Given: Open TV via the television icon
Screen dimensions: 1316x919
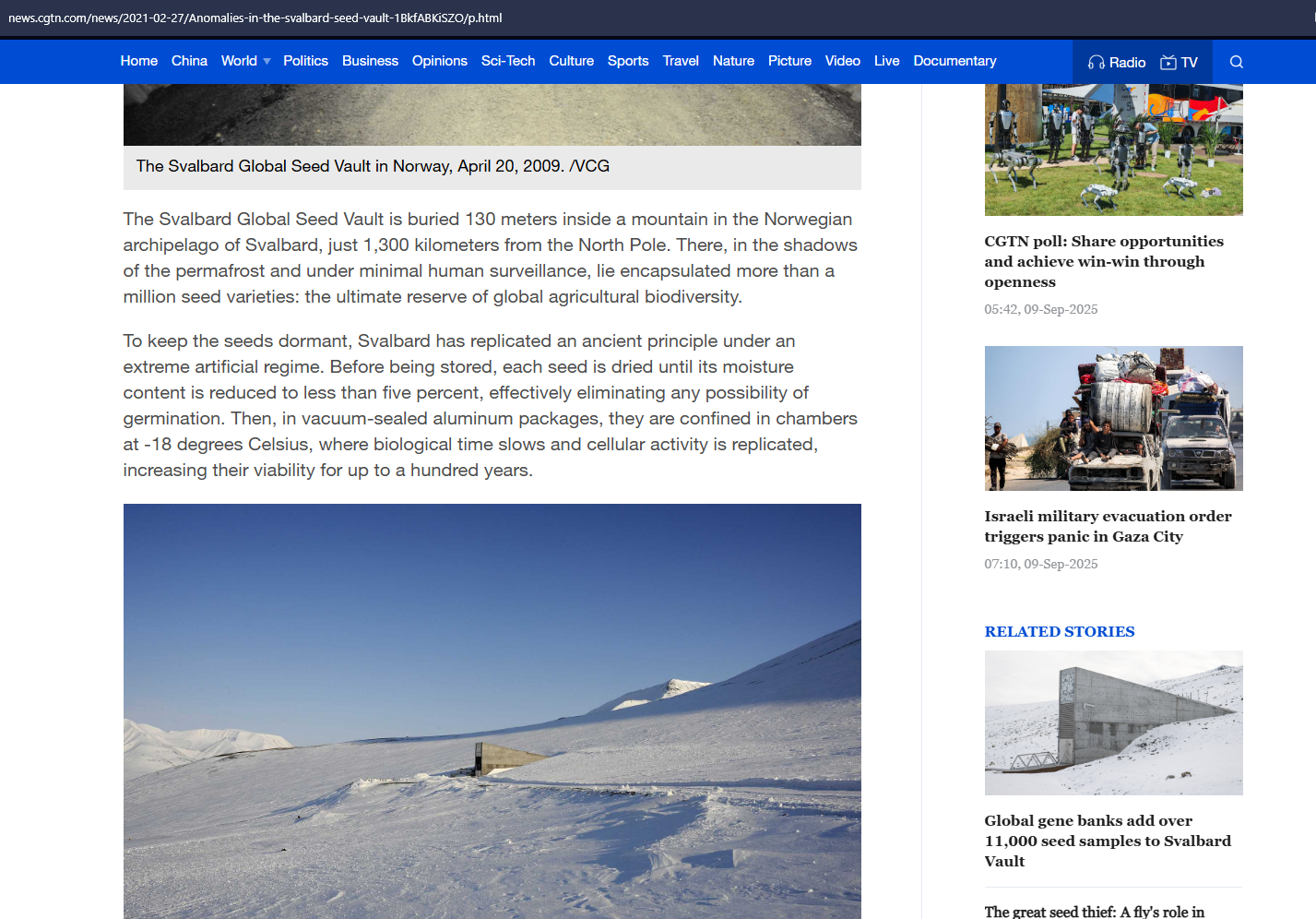Looking at the screenshot, I should [x=1168, y=62].
